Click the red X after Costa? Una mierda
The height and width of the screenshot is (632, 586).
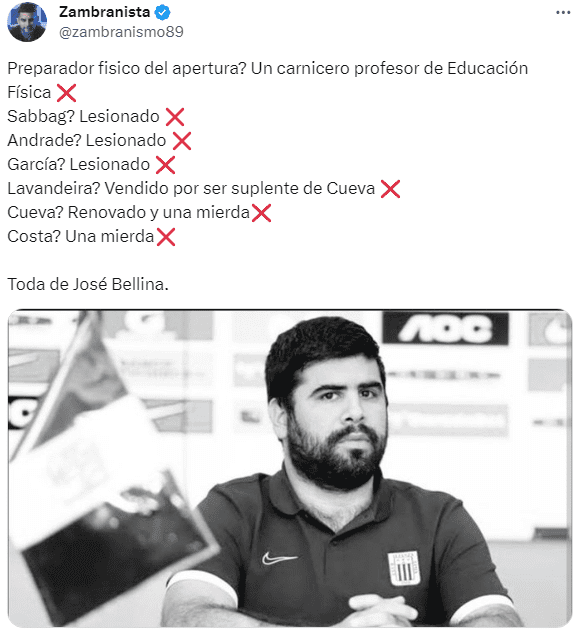166,237
